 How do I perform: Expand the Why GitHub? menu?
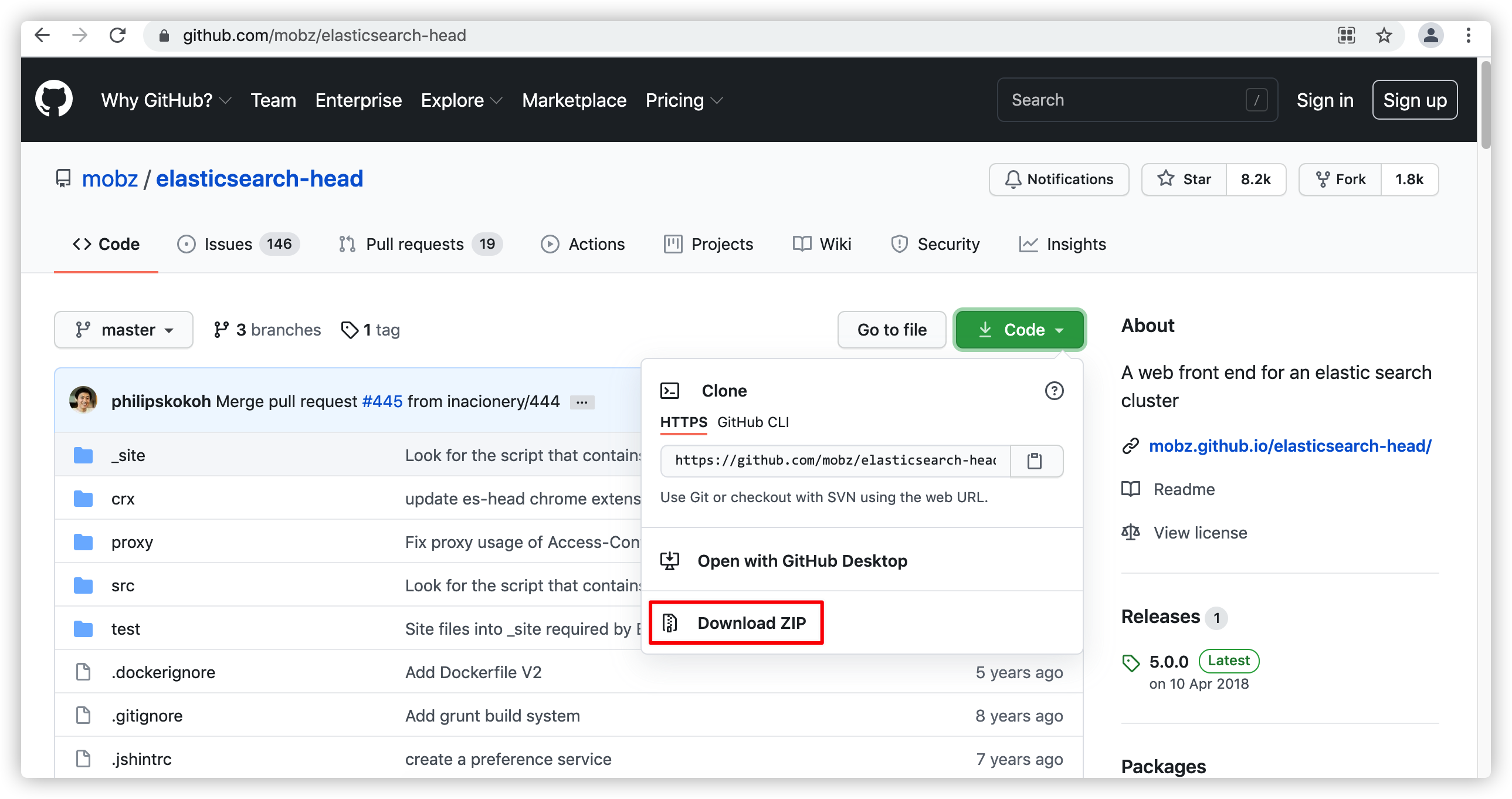point(165,100)
